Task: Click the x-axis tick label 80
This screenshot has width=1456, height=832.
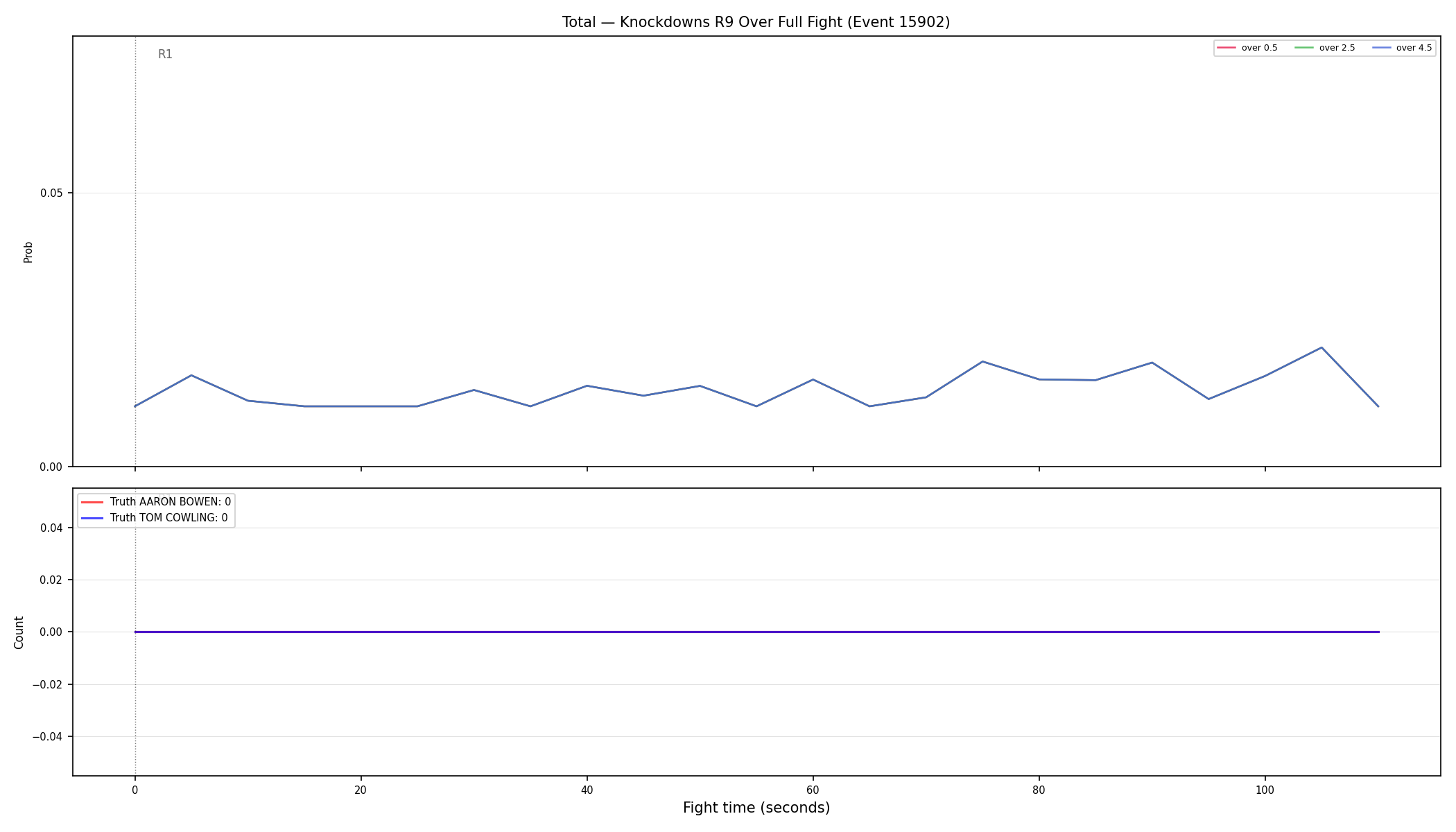Action: coord(1039,790)
